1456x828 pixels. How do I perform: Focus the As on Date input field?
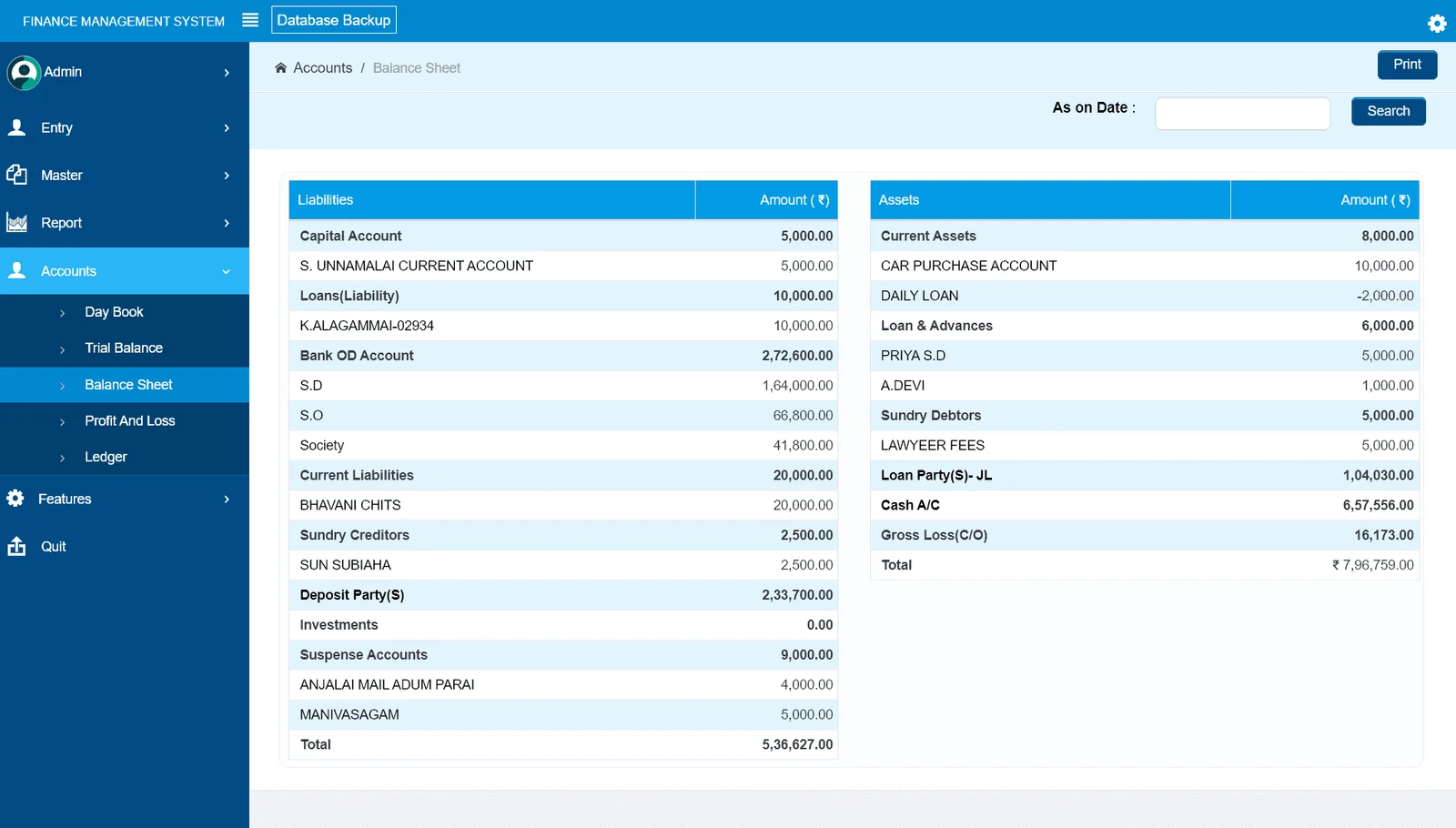click(1242, 114)
